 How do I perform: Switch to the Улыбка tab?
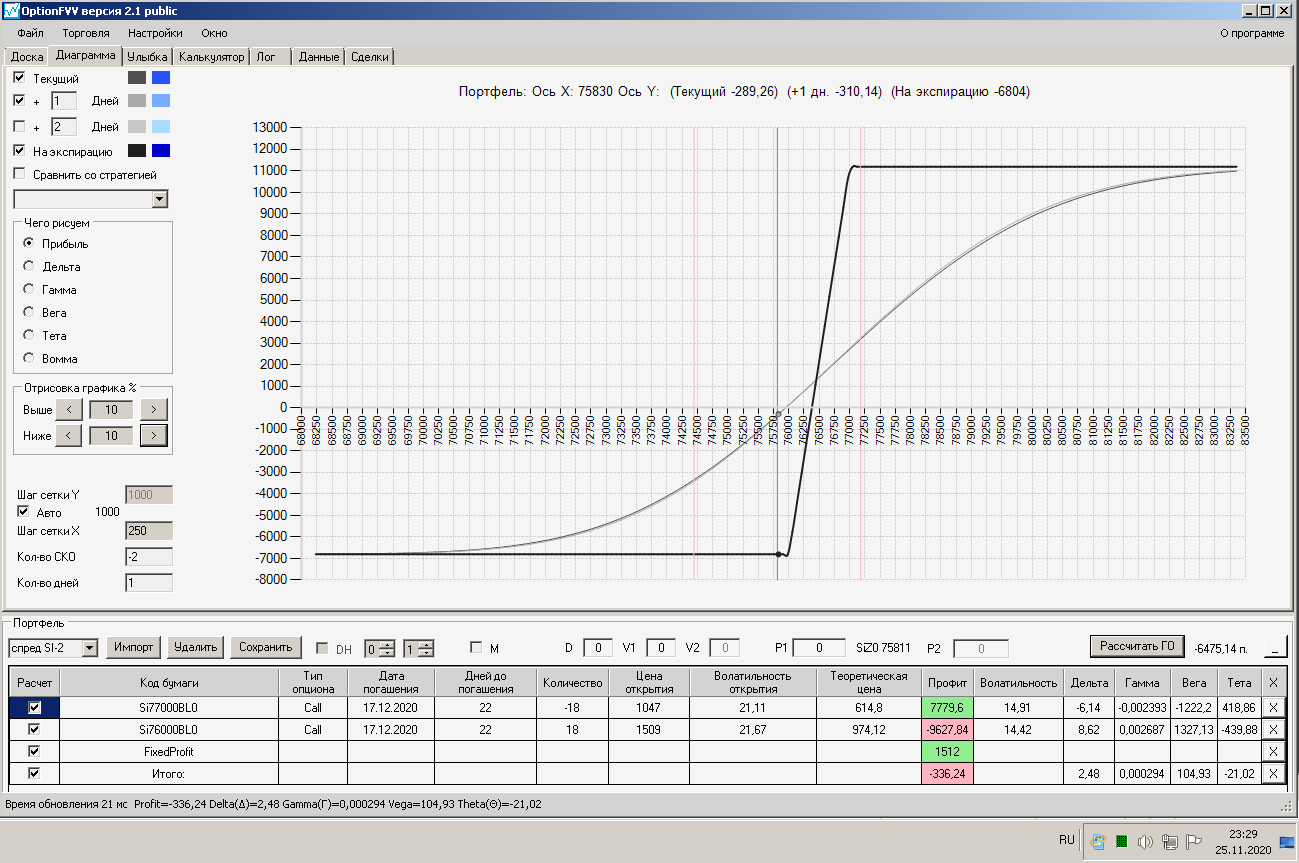click(147, 57)
